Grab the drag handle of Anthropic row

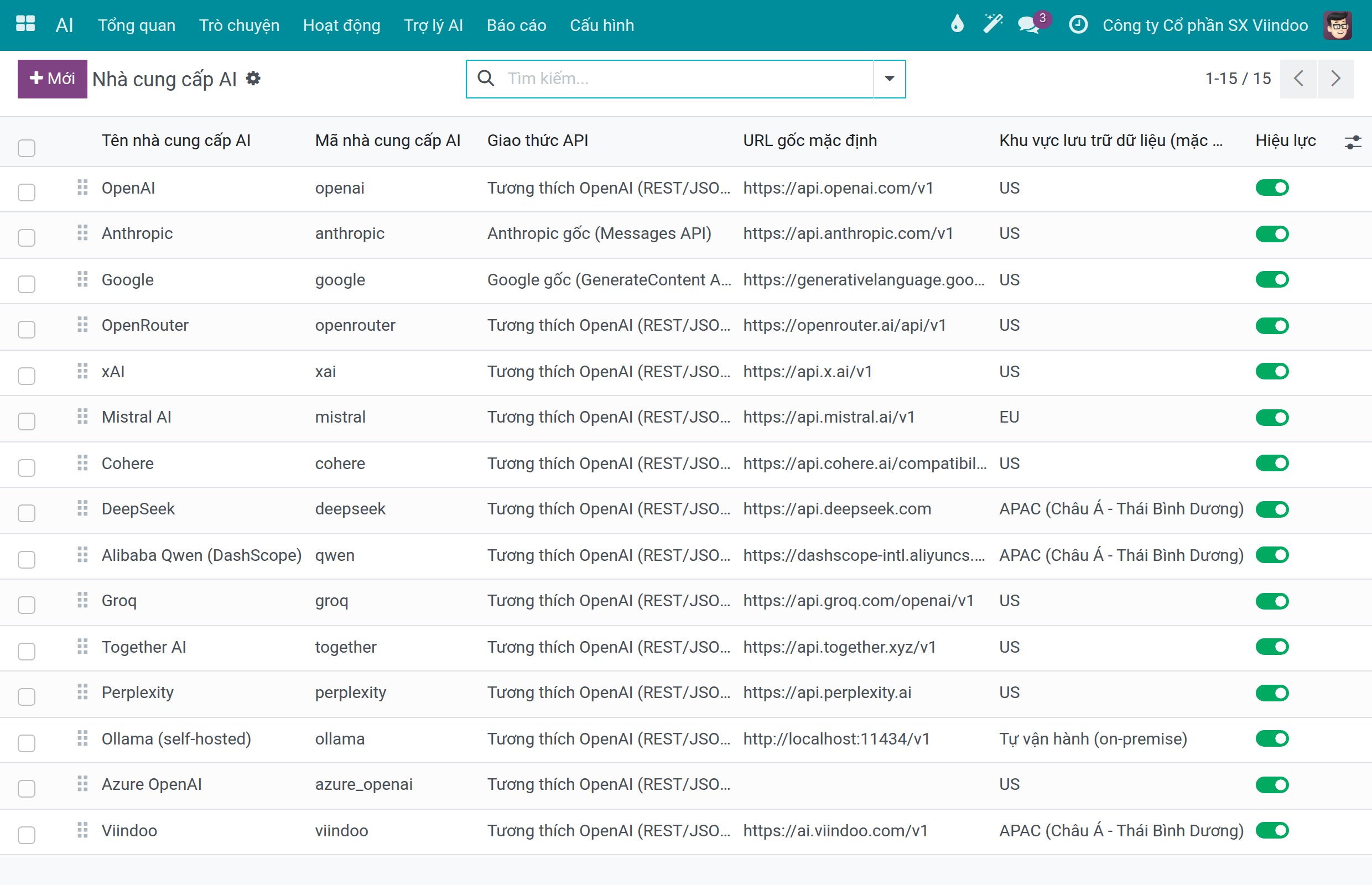click(x=83, y=233)
